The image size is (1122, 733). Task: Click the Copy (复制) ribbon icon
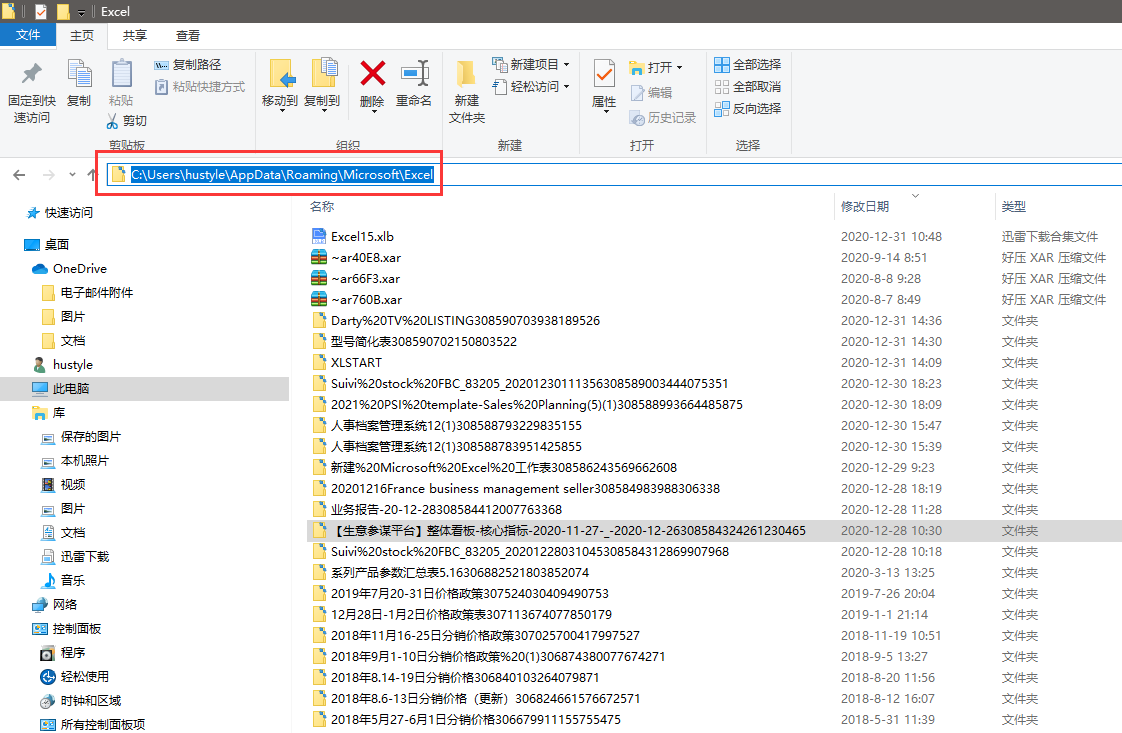79,74
